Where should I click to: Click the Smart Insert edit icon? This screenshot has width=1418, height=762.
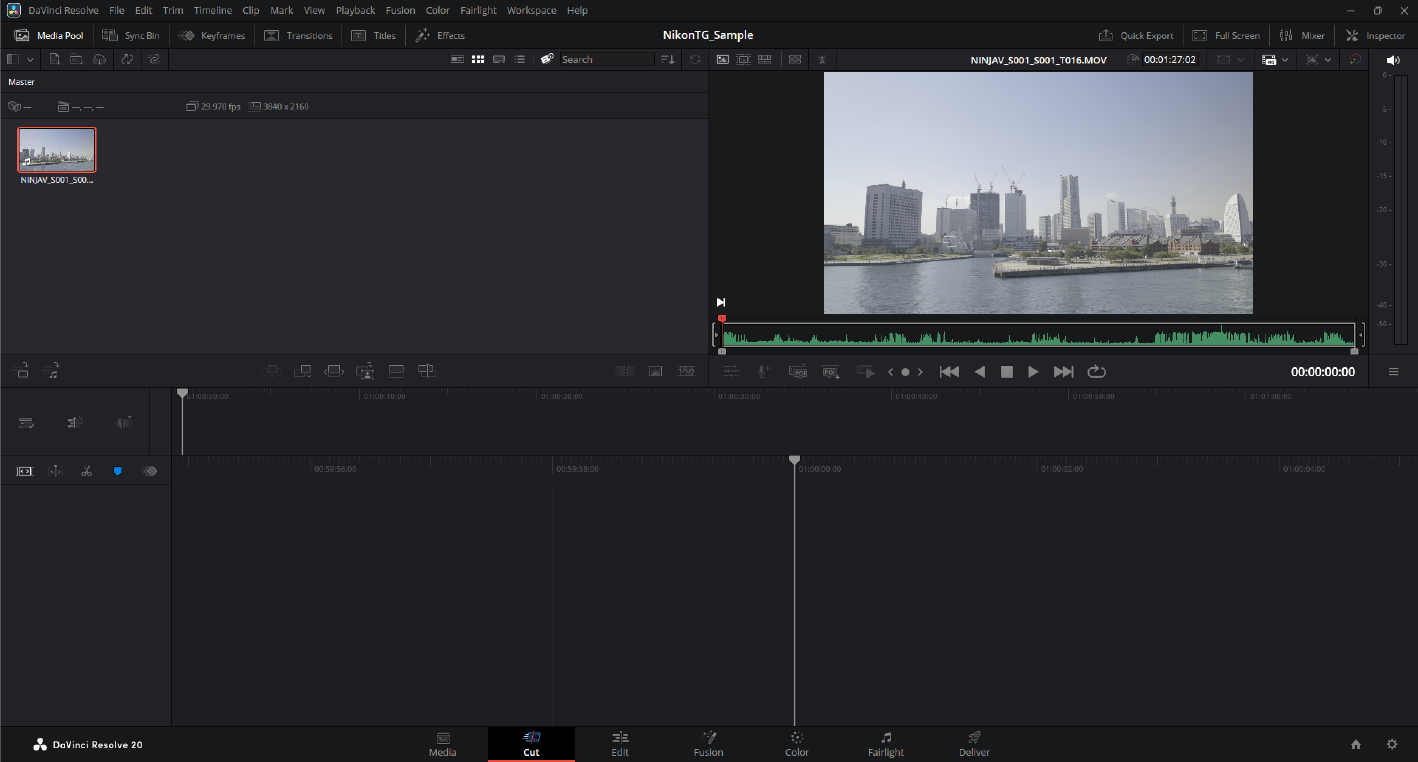click(273, 371)
